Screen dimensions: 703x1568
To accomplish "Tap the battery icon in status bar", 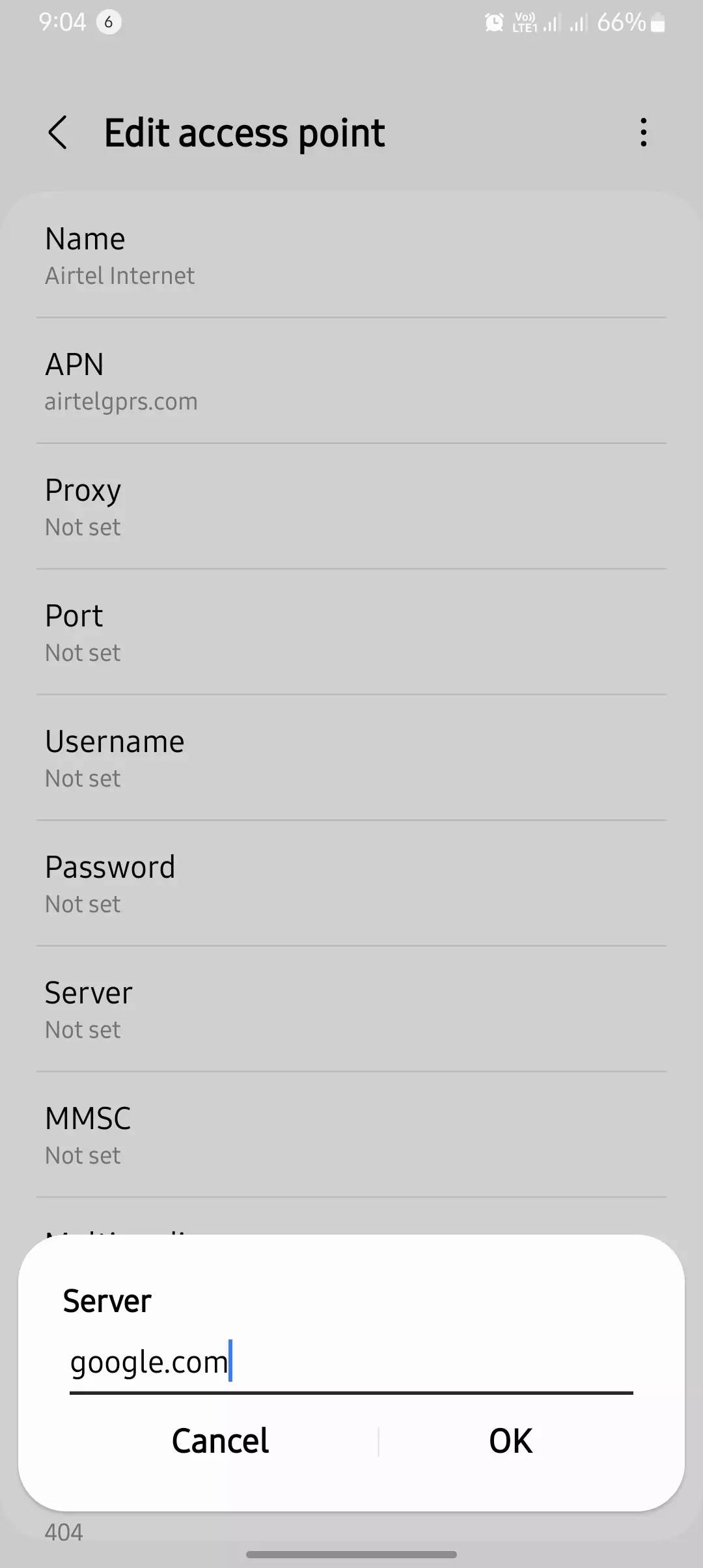I will [x=658, y=24].
